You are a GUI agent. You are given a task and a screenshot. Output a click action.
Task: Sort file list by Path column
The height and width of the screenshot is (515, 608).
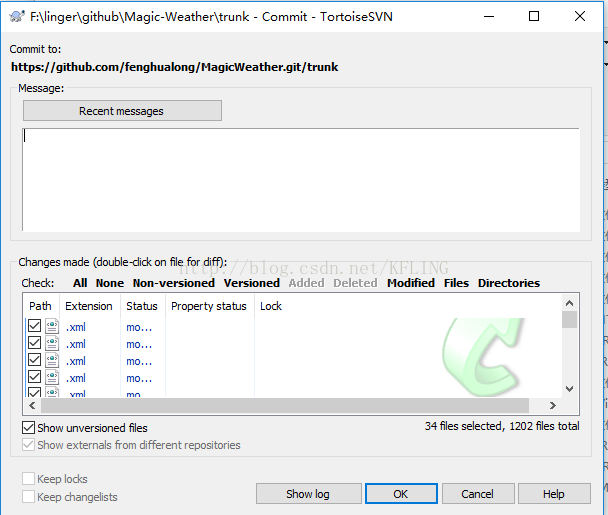[41, 306]
